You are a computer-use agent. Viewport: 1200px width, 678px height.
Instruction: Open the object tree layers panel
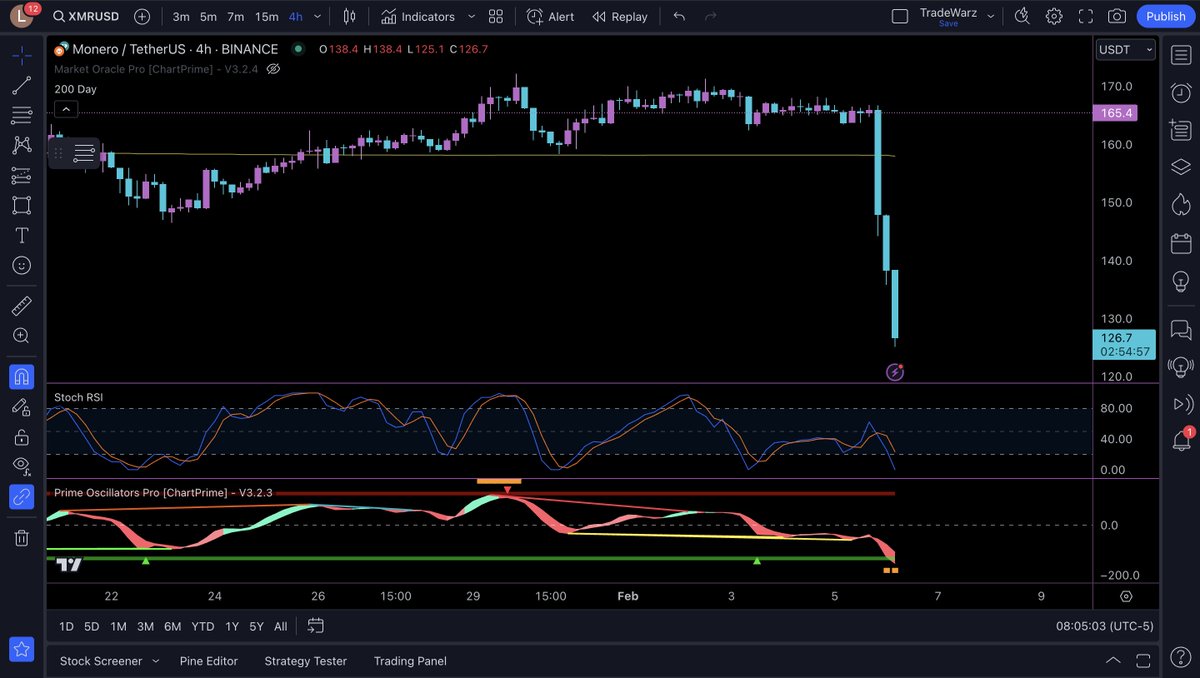click(x=1180, y=167)
